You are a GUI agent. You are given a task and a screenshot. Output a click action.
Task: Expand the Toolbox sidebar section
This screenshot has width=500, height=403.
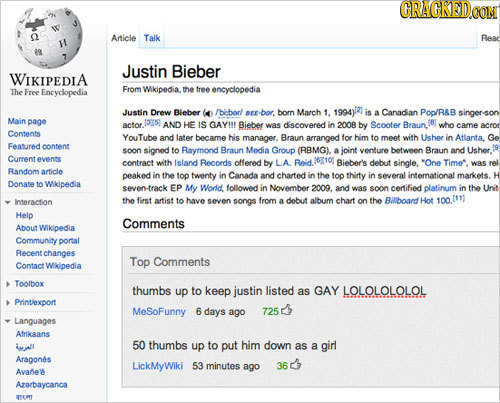point(8,284)
